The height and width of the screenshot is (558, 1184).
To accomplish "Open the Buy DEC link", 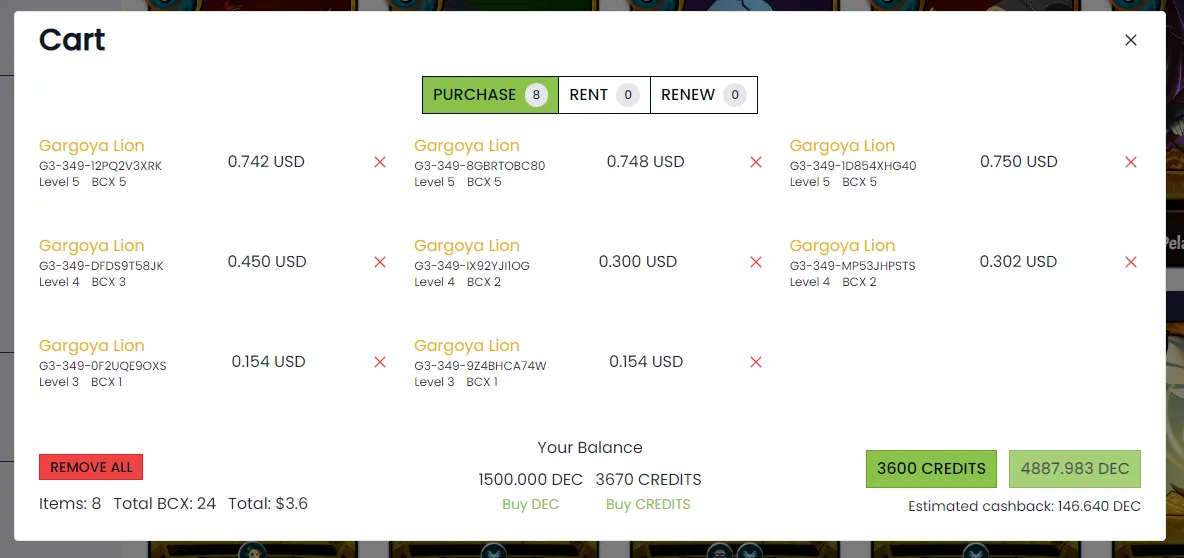I will [531, 504].
